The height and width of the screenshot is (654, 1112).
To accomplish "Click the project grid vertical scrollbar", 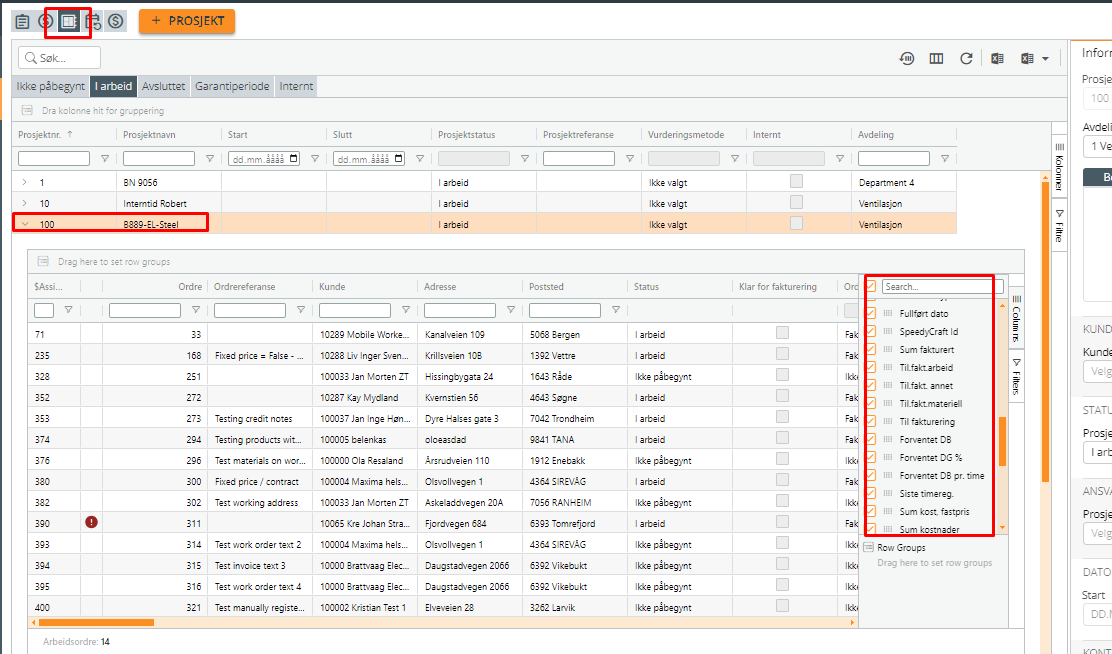I will 1045,333.
